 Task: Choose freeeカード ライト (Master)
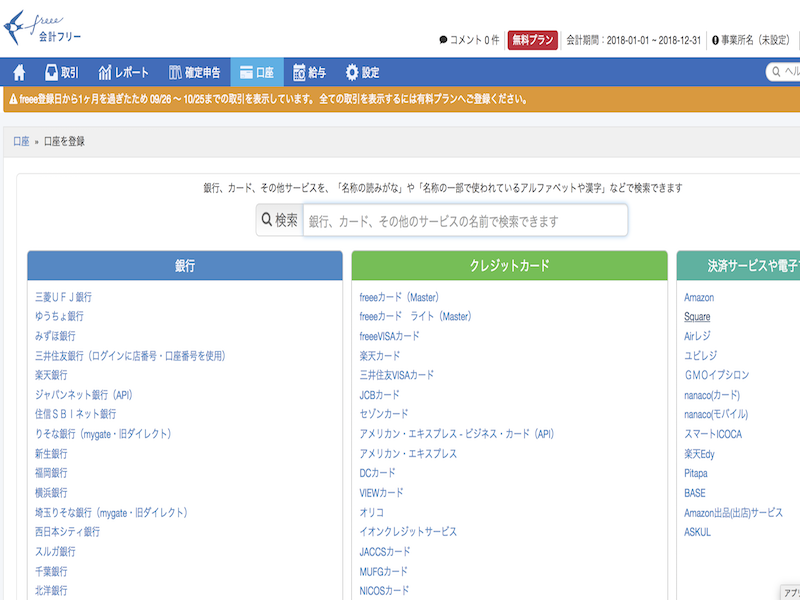point(415,316)
